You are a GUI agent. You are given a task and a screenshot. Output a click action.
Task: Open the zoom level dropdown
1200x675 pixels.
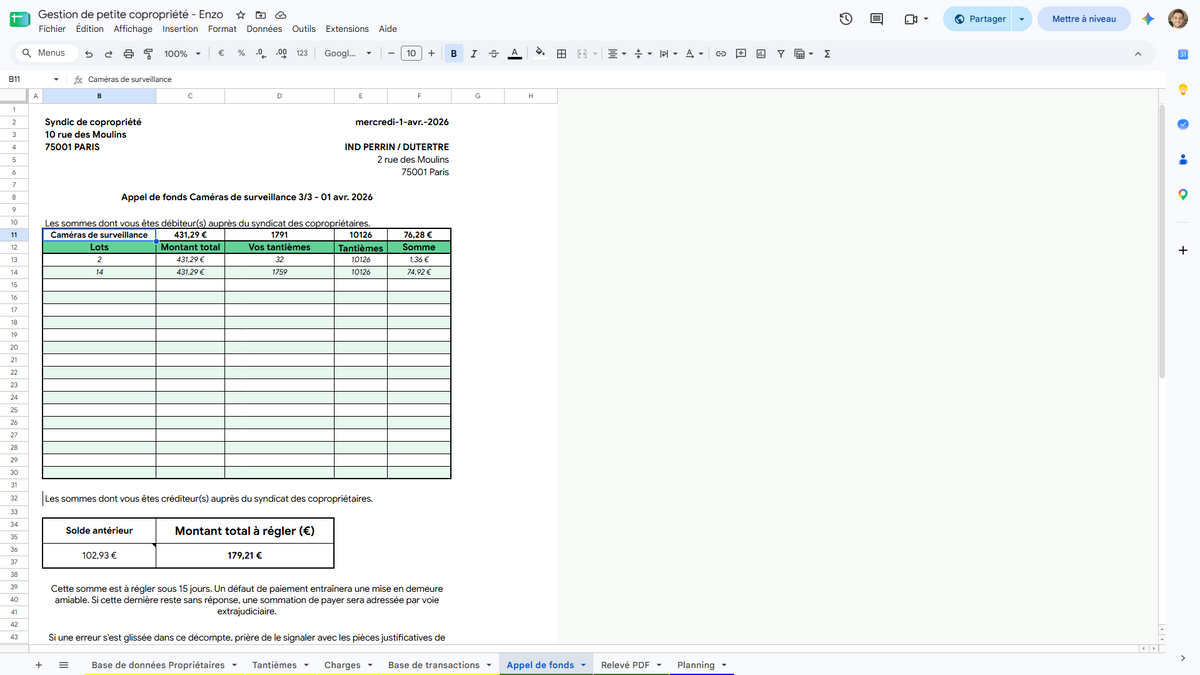click(x=182, y=54)
